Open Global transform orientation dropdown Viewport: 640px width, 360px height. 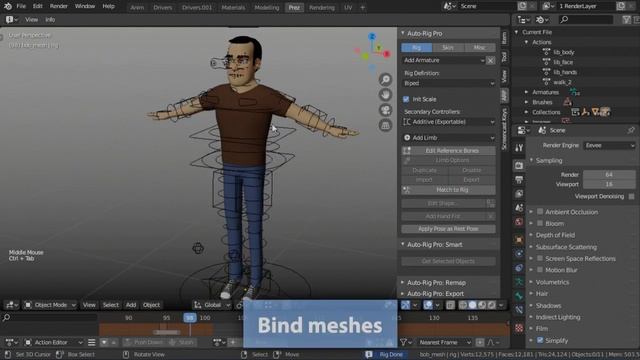point(212,305)
